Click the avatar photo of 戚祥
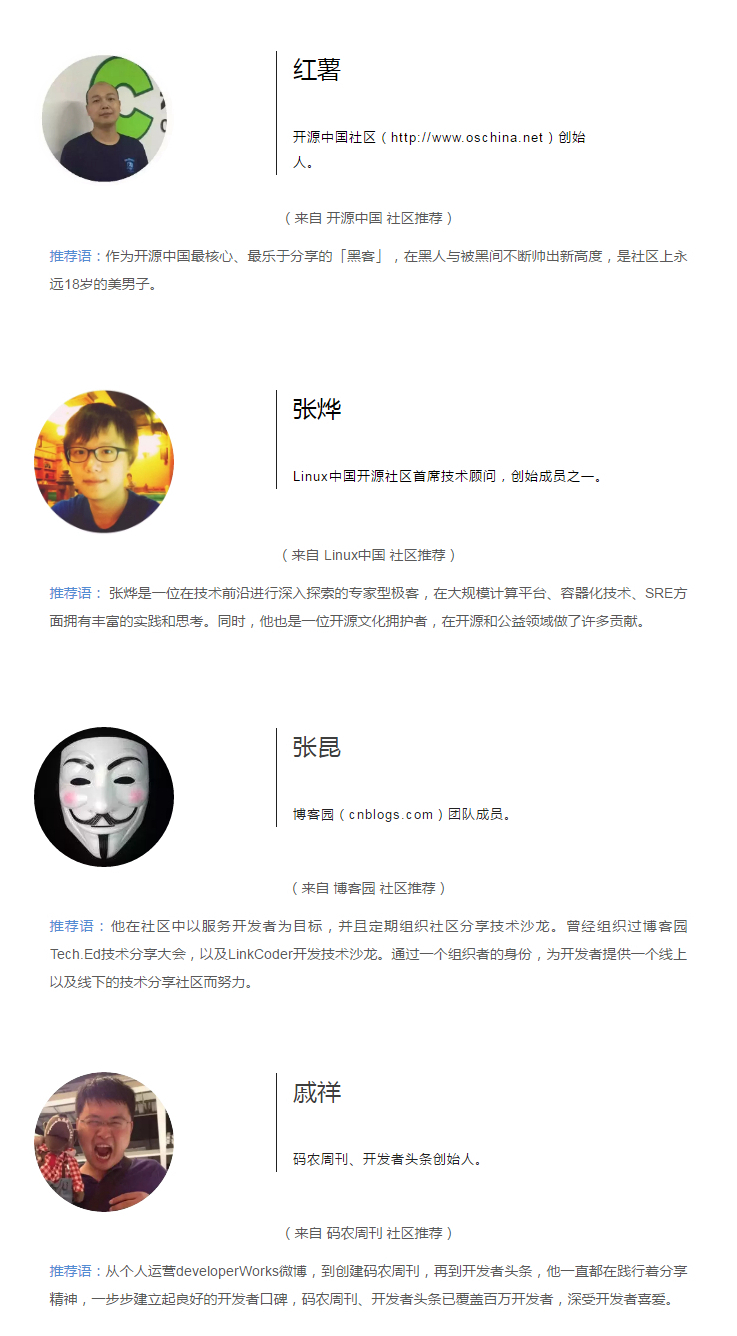The image size is (737, 1336). (x=104, y=1142)
